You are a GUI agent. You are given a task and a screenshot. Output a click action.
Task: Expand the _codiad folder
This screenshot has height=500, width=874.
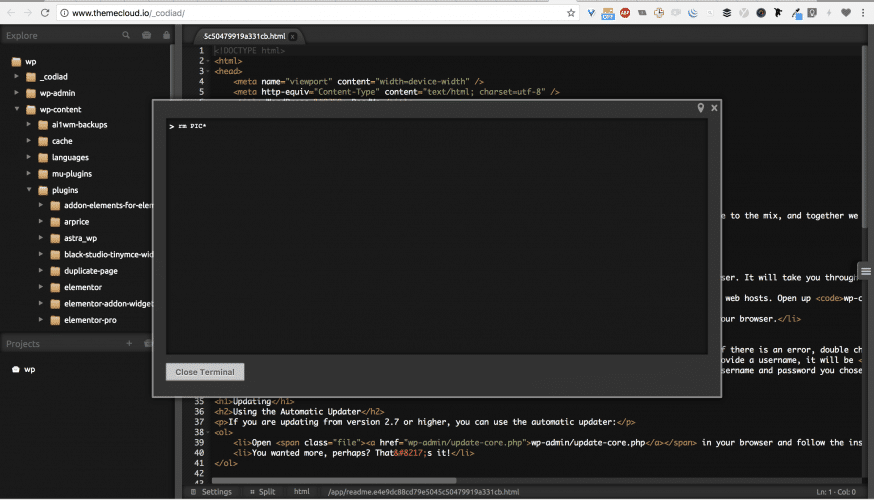point(17,77)
